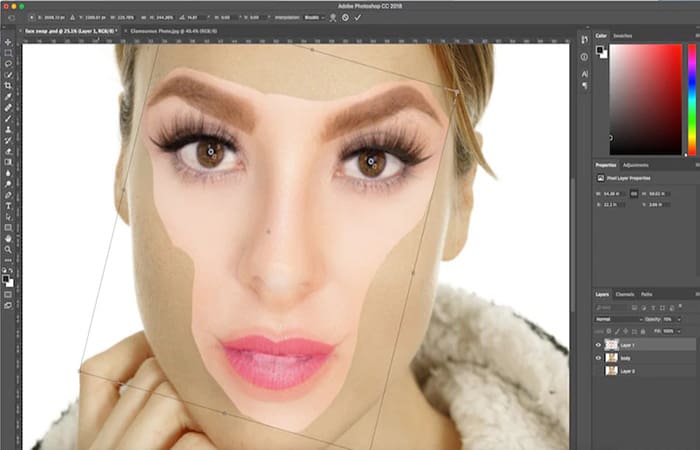Image resolution: width=700 pixels, height=450 pixels.
Task: Click the rainbow hue slider strip
Action: (x=691, y=98)
